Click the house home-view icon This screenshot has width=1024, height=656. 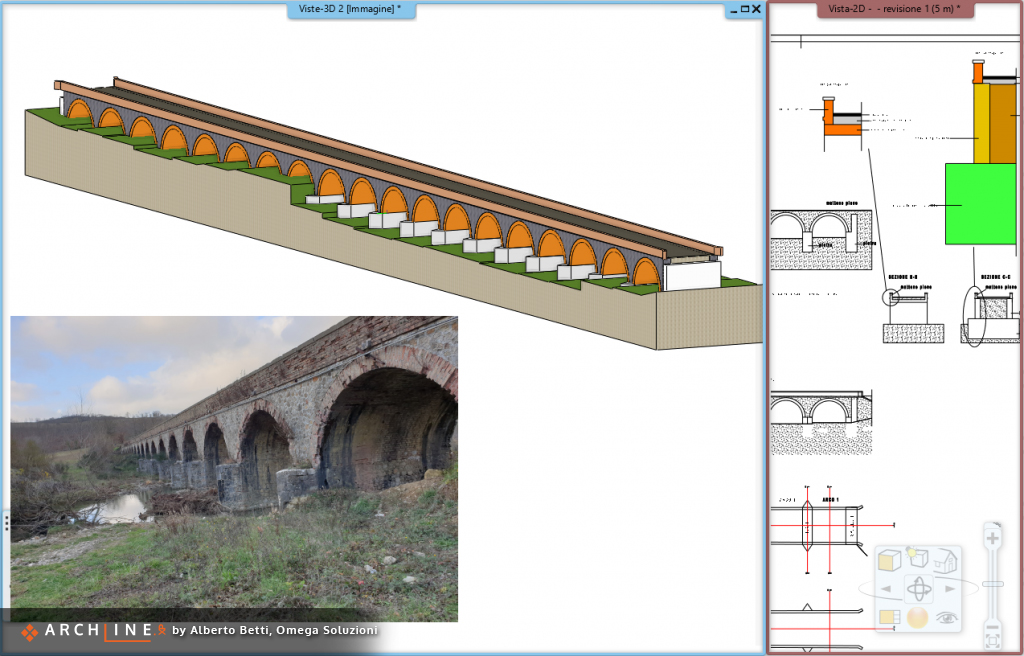click(x=946, y=560)
